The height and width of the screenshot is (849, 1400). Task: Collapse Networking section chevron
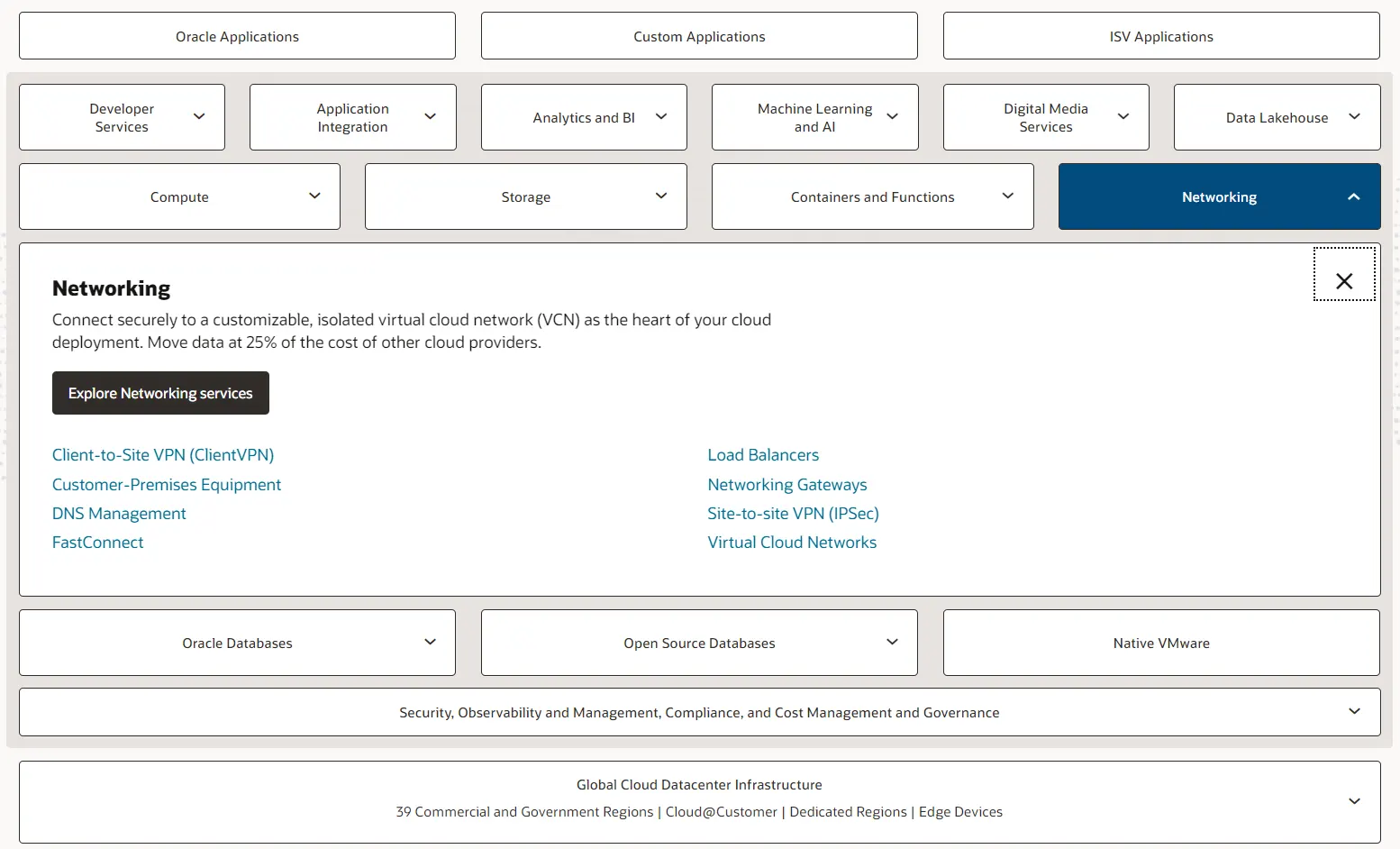[1353, 196]
